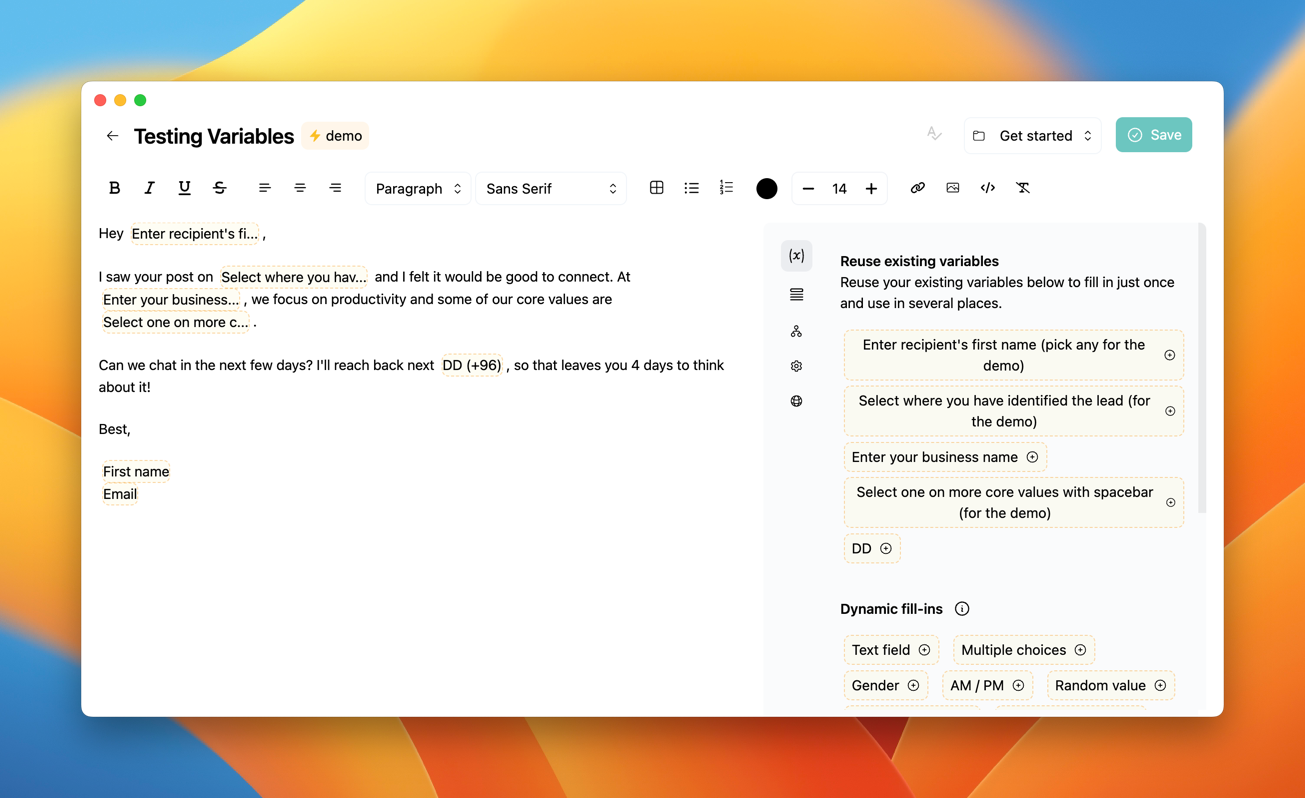Open the settings gear in side panel
1305x798 pixels.
click(x=796, y=366)
